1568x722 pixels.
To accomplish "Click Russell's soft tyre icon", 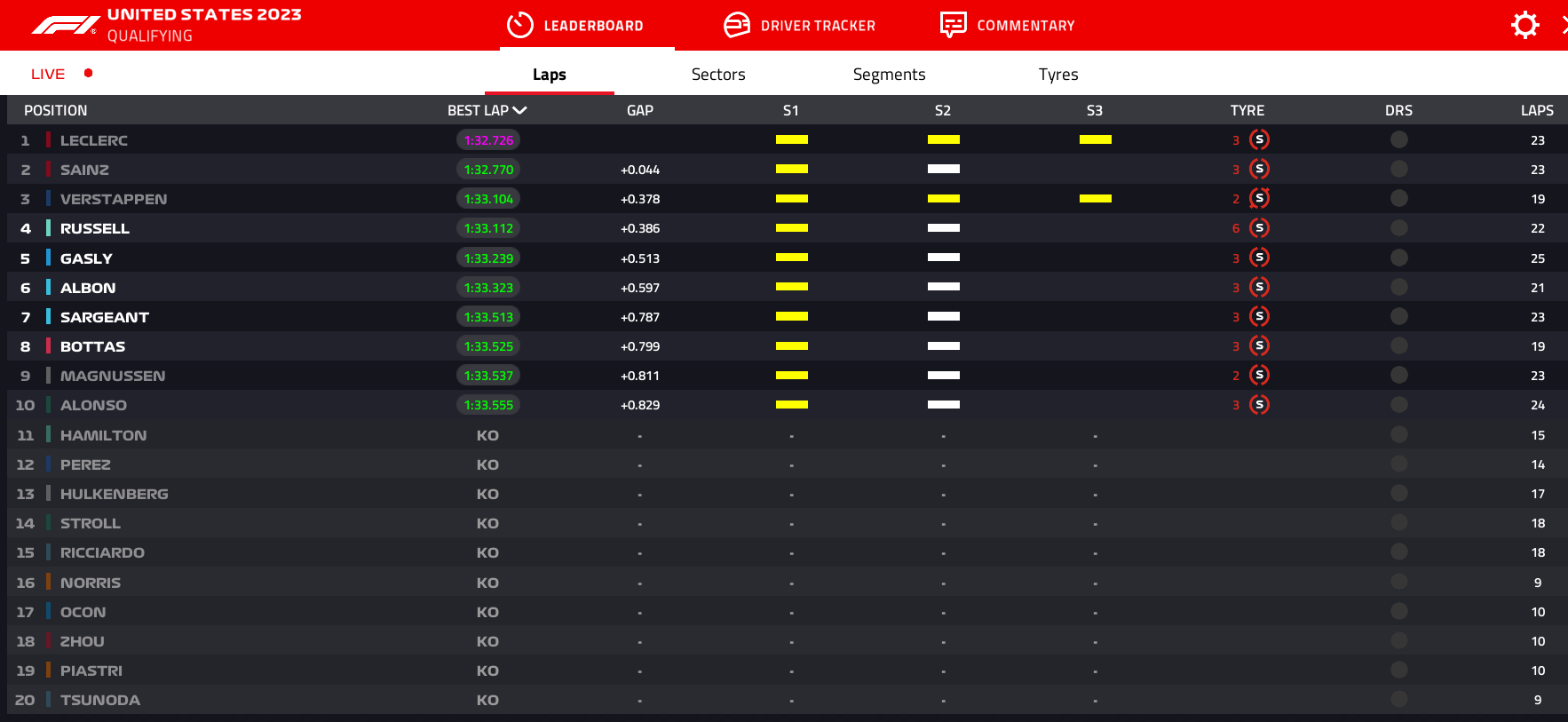I will click(1259, 228).
